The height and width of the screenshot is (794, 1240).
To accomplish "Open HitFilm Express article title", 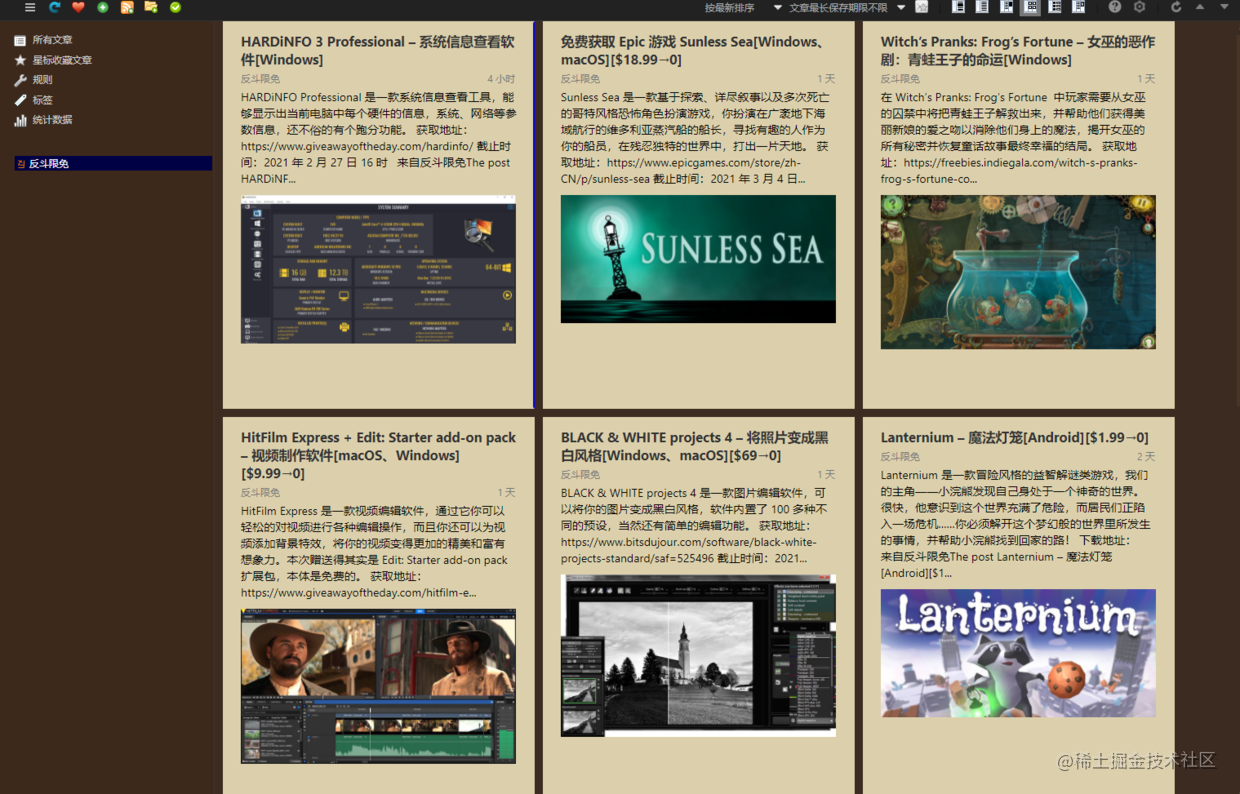I will coord(378,455).
